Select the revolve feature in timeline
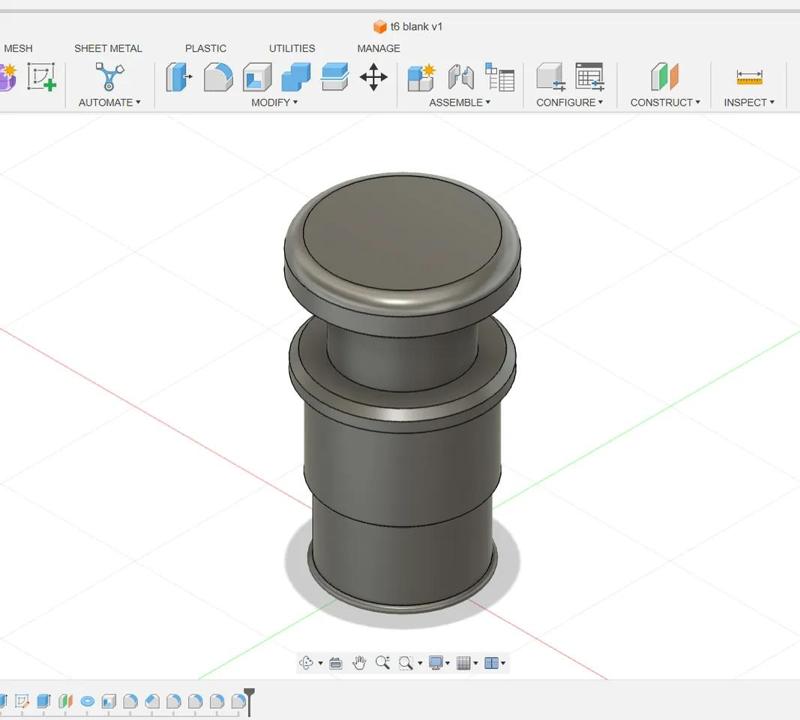Screen dimensions: 800x720 (x=87, y=702)
